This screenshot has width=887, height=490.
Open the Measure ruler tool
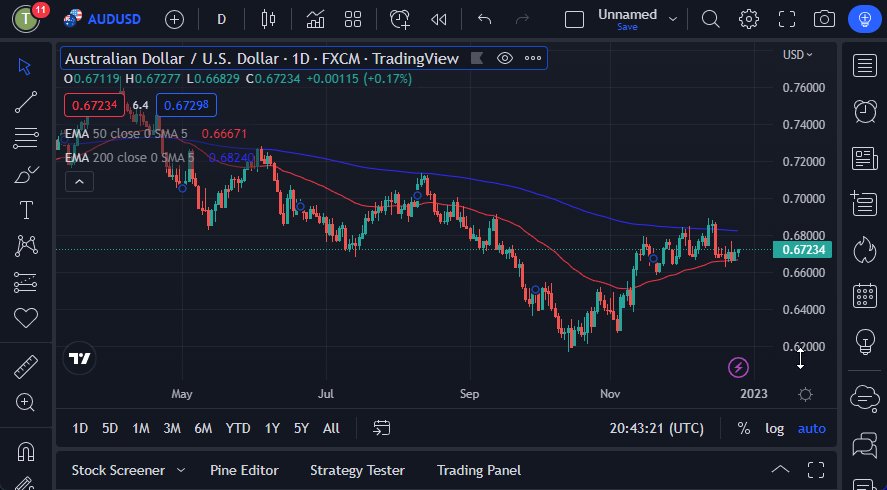coord(26,367)
